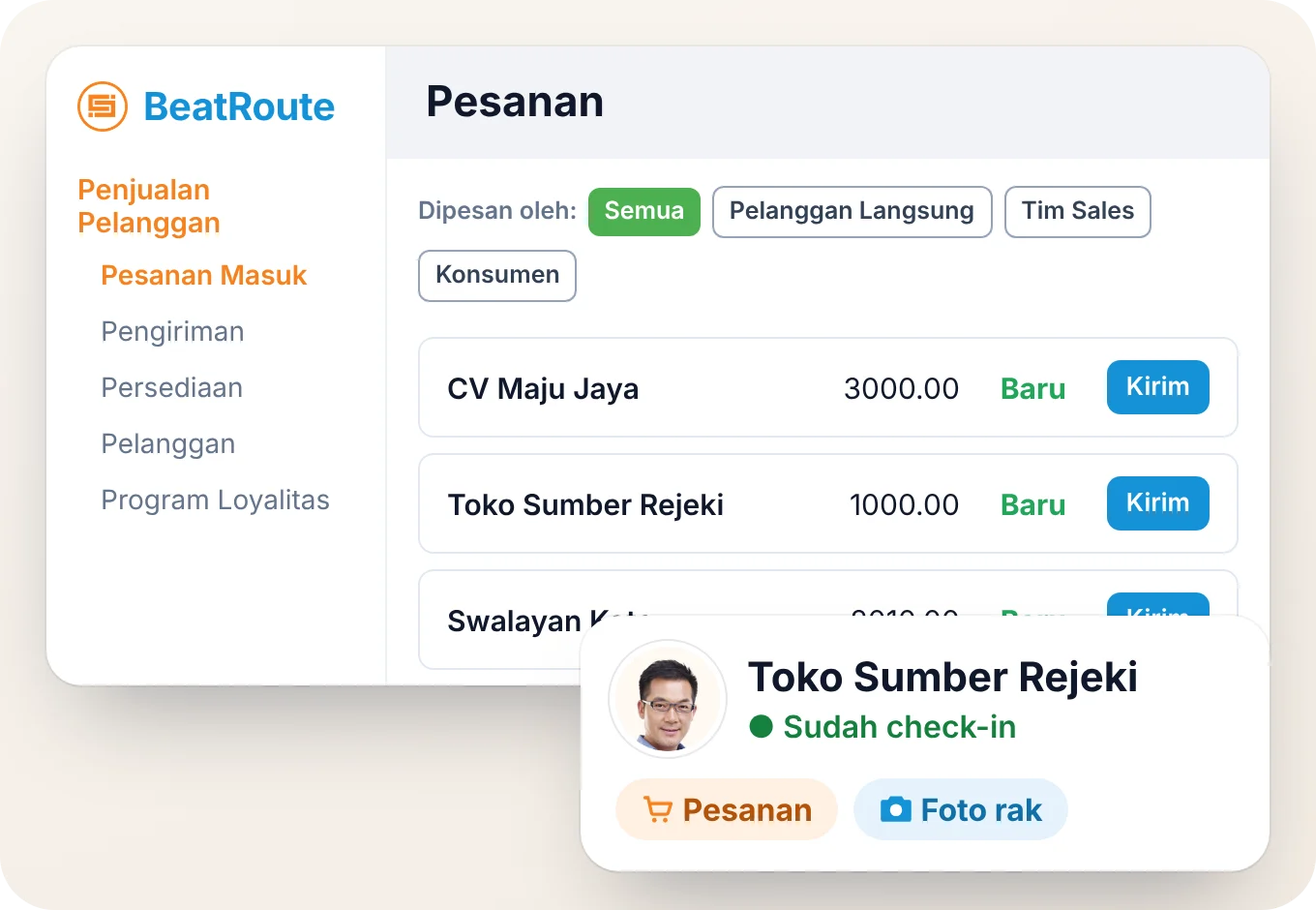Click the 3000.00 order amount

click(x=901, y=389)
